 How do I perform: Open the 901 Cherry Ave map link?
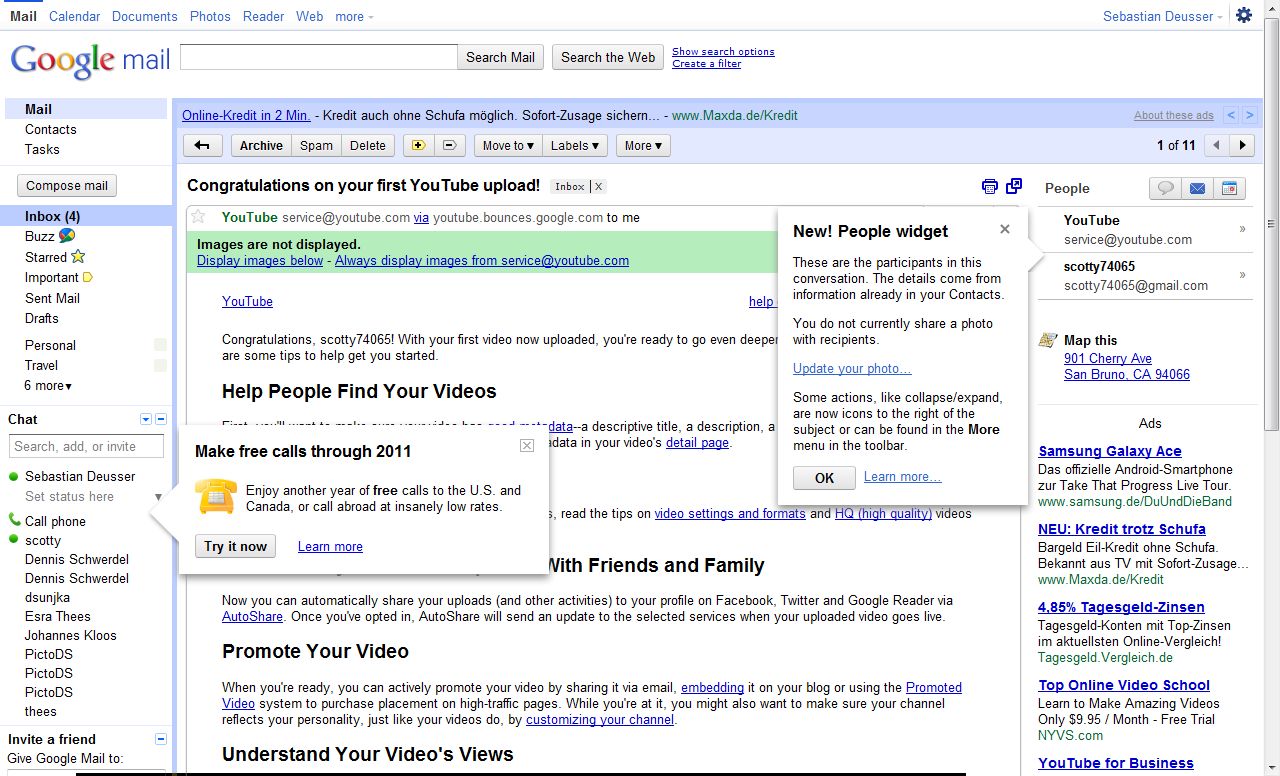coord(1108,358)
